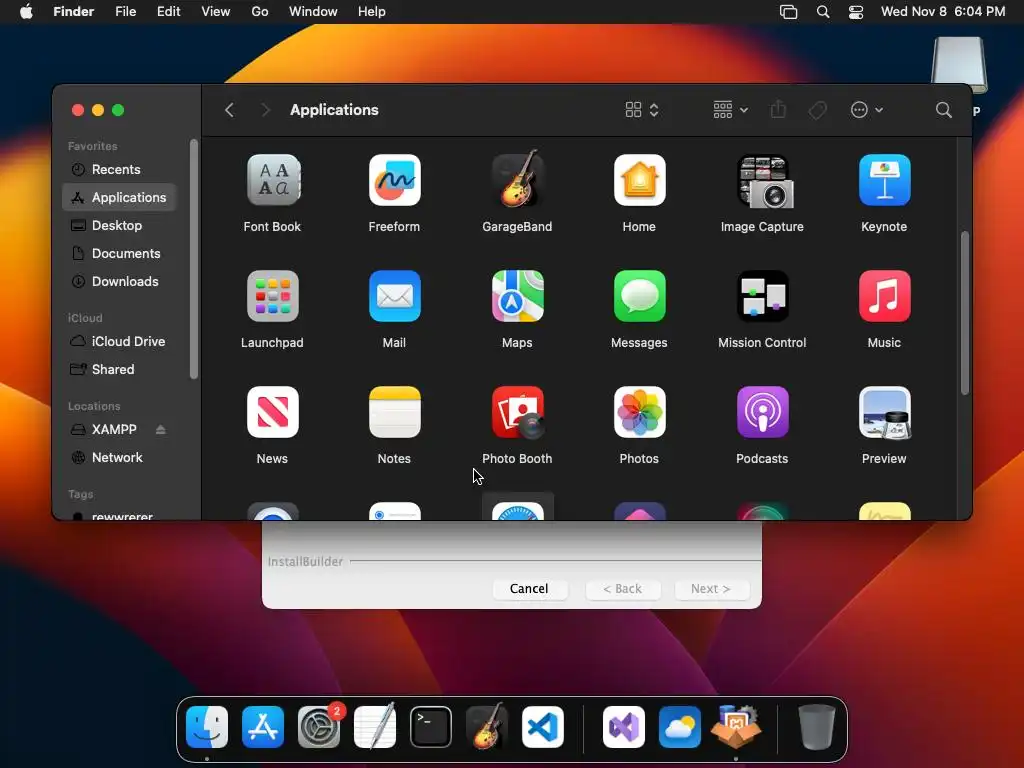Go forward with the right chevron
This screenshot has width=1024, height=768.
[x=265, y=110]
